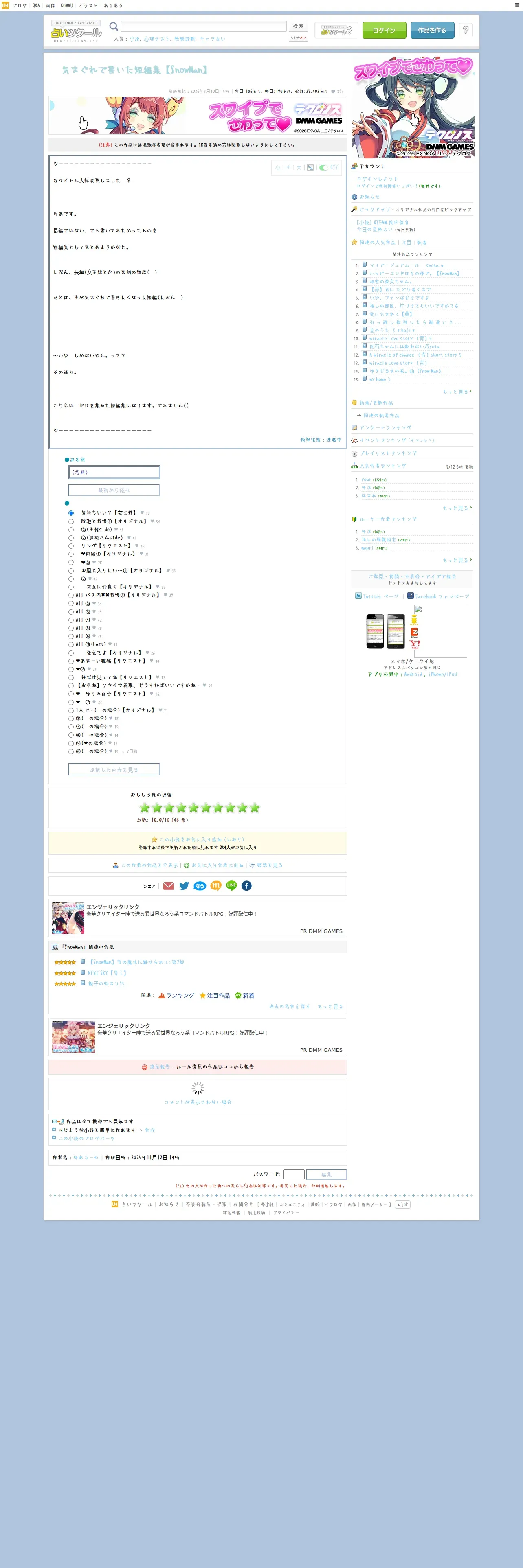Open the question mark help button
Image resolution: width=523 pixels, height=1568 pixels.
click(466, 30)
